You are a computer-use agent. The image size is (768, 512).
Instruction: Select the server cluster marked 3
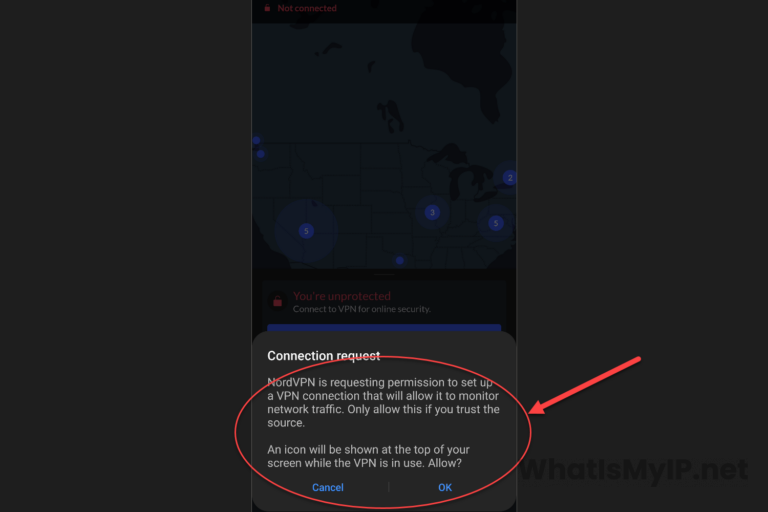[432, 212]
